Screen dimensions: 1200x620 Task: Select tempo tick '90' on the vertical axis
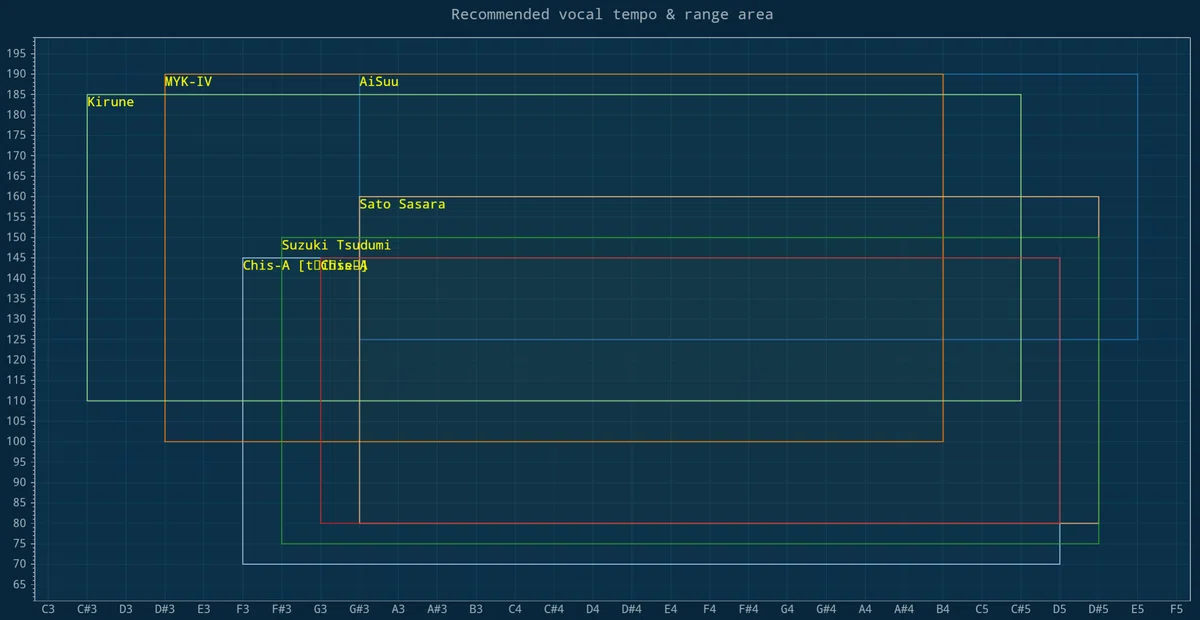[x=20, y=483]
